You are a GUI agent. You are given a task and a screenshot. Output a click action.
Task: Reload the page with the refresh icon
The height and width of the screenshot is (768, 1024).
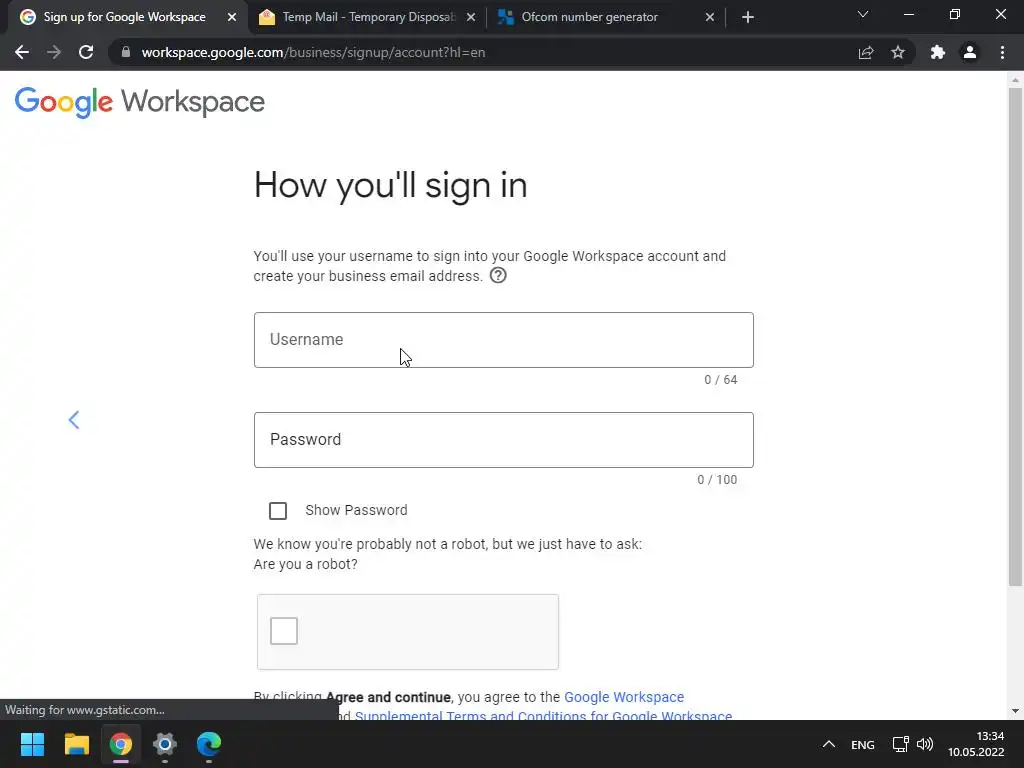pos(86,52)
